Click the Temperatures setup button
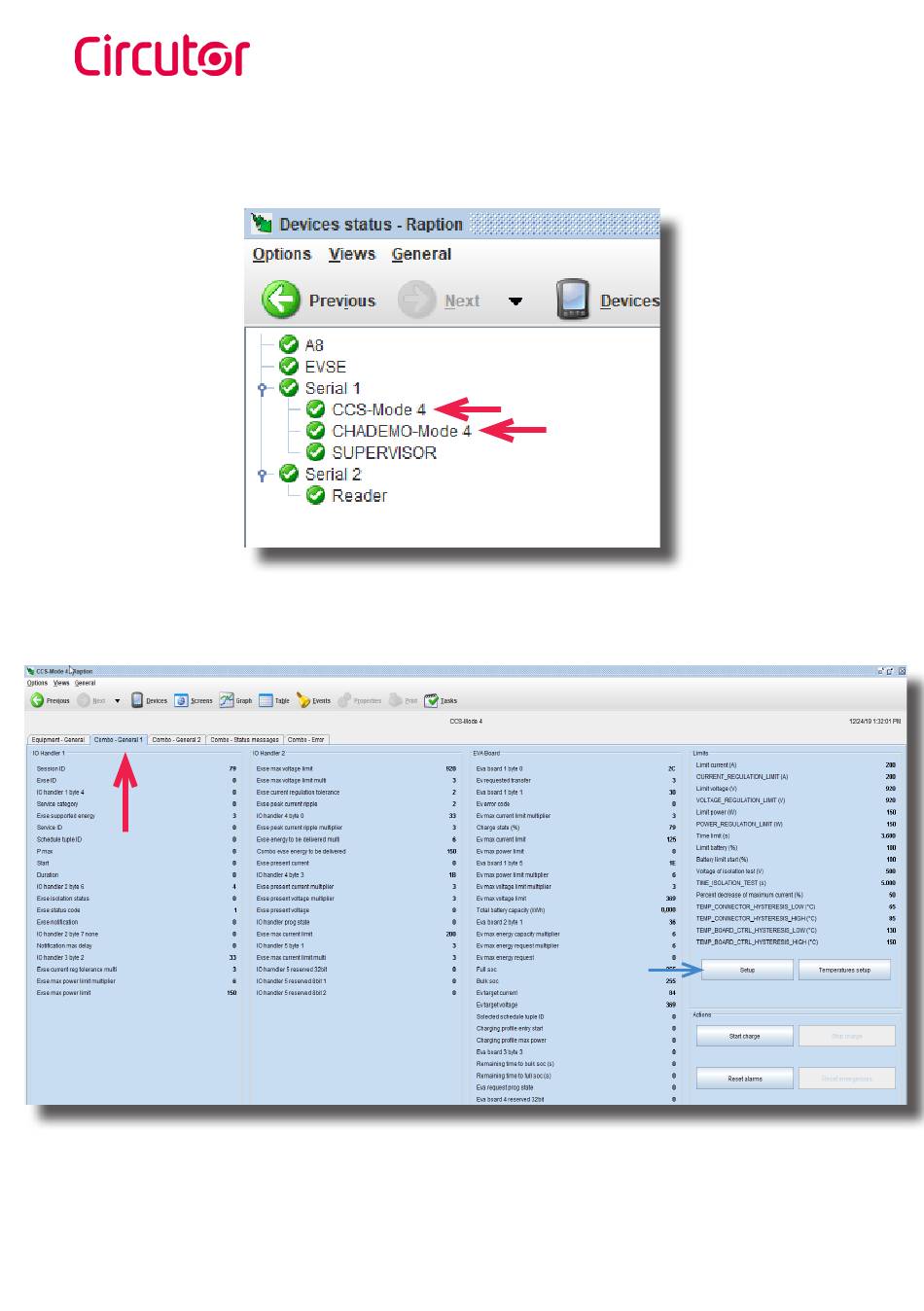924x1311 pixels. click(x=844, y=970)
